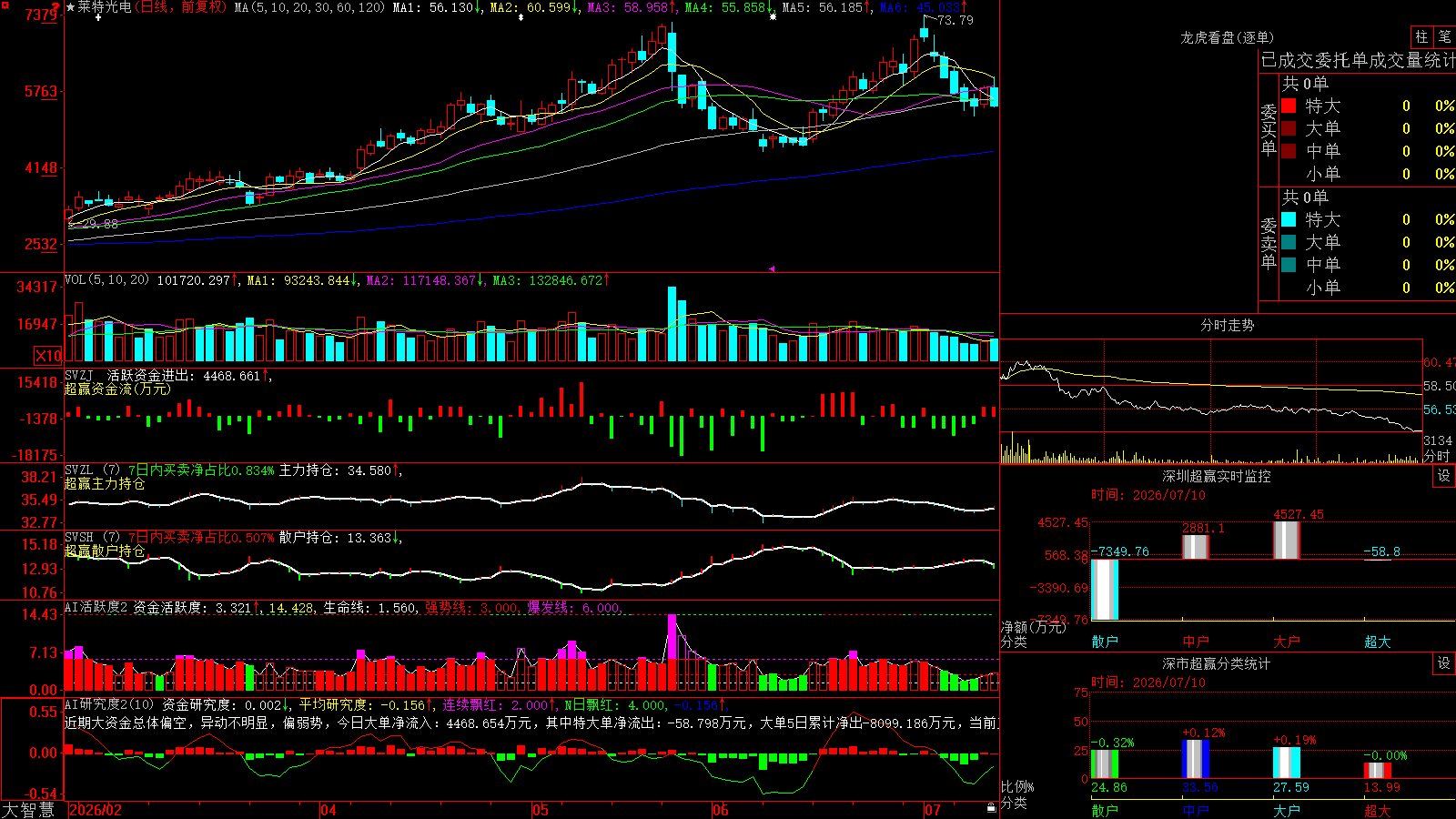1456x819 pixels.
Task: Click the lock icon at the timeline's right end
Action: (x=991, y=808)
